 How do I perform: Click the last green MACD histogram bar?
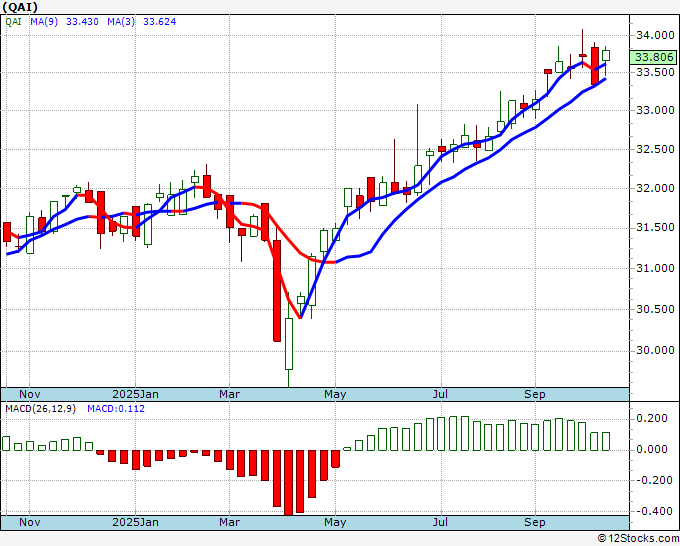click(x=606, y=441)
